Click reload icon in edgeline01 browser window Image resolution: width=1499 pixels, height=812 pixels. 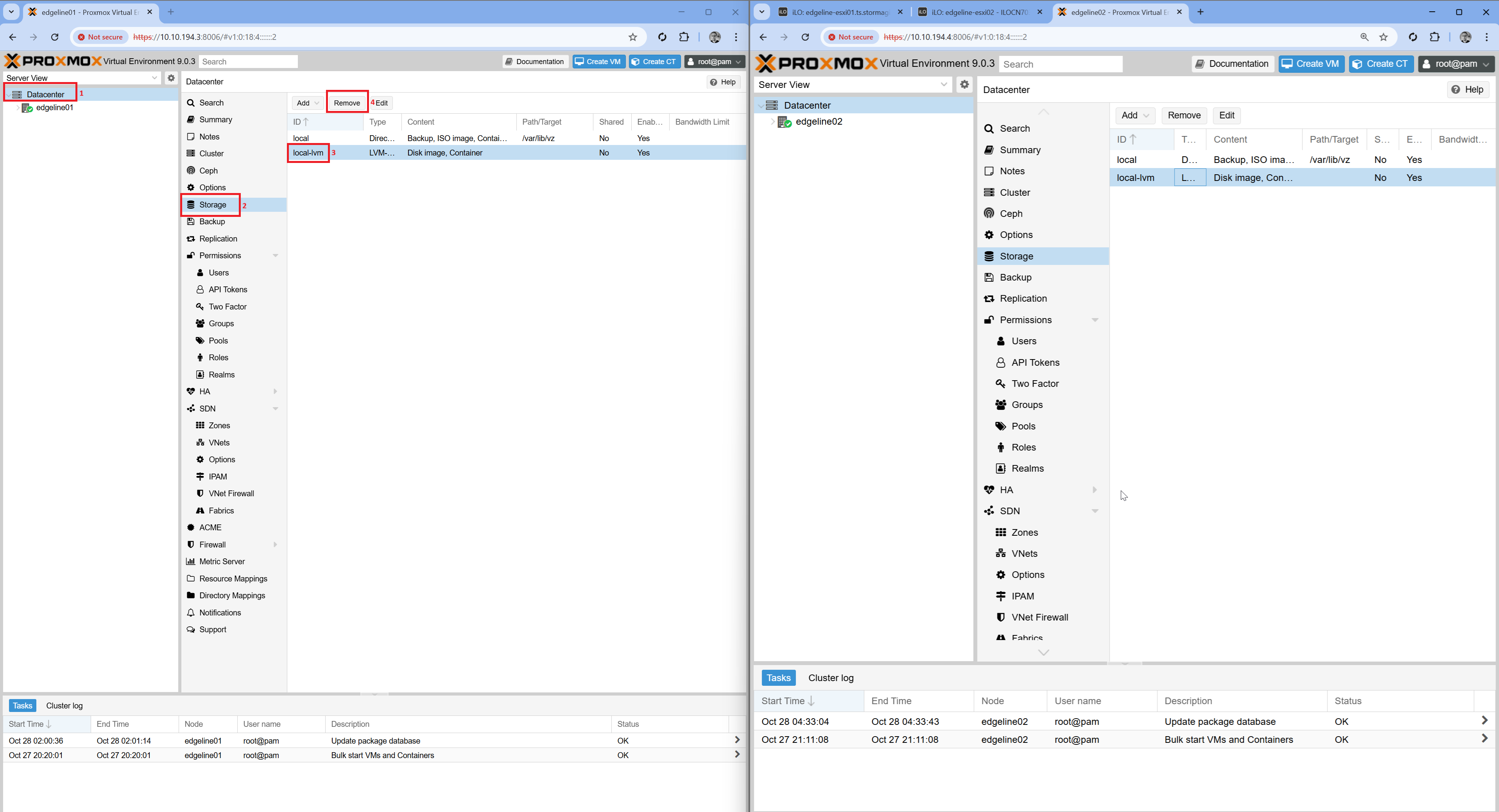pos(55,37)
